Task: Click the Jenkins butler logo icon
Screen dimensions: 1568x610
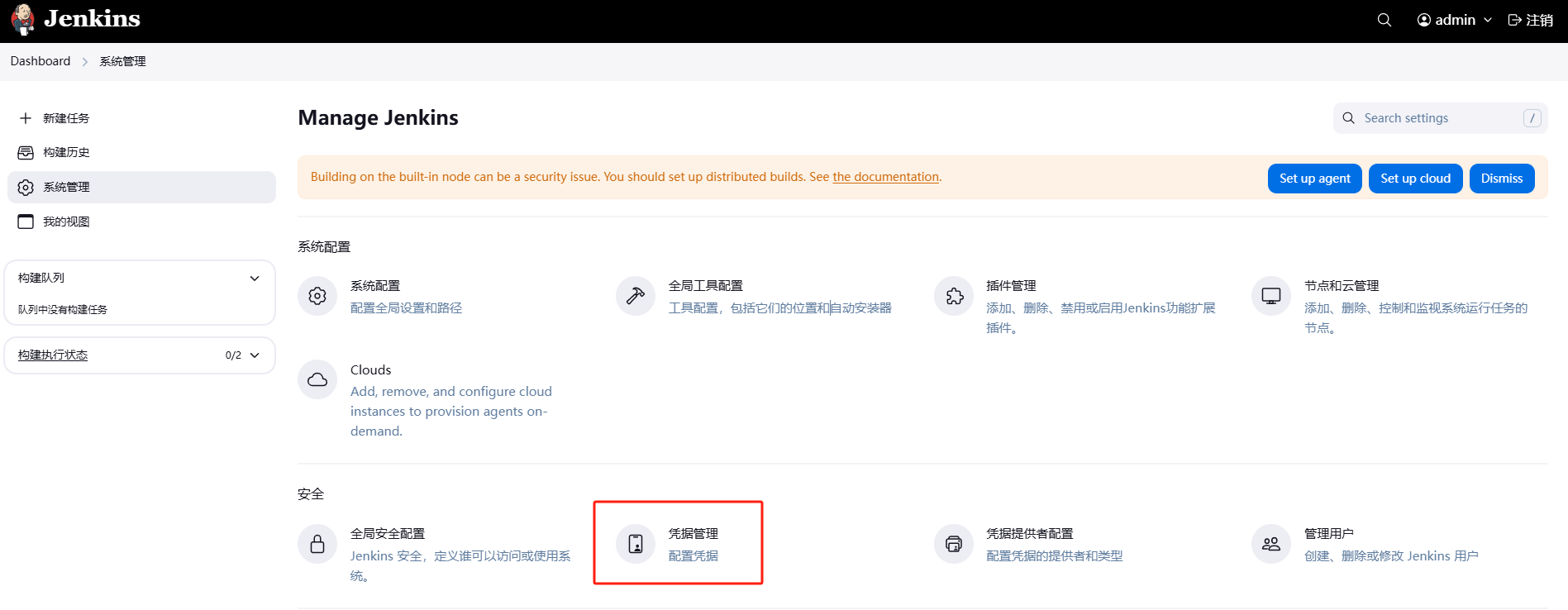Action: click(23, 20)
